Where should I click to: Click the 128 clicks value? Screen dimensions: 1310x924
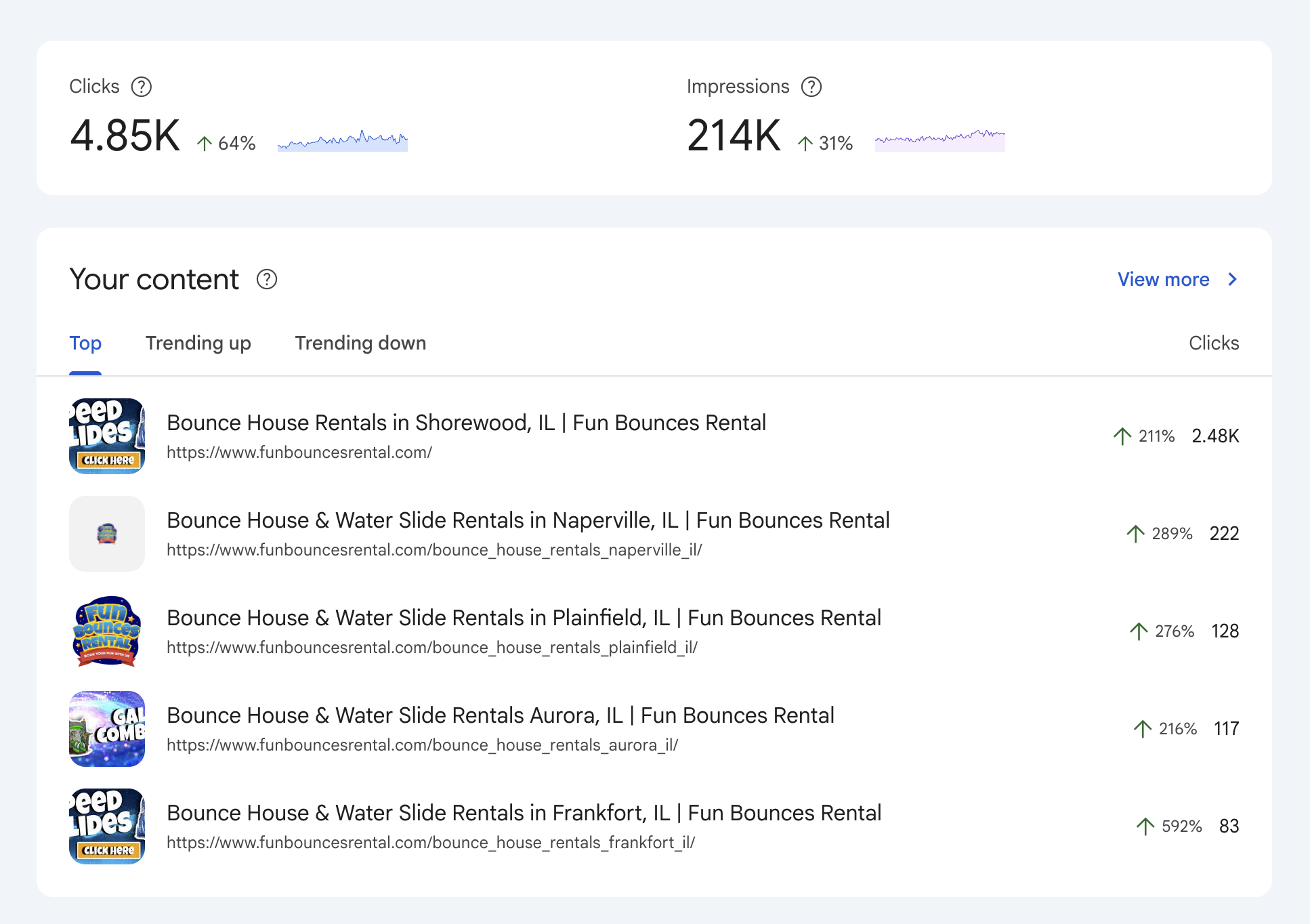tap(1225, 631)
